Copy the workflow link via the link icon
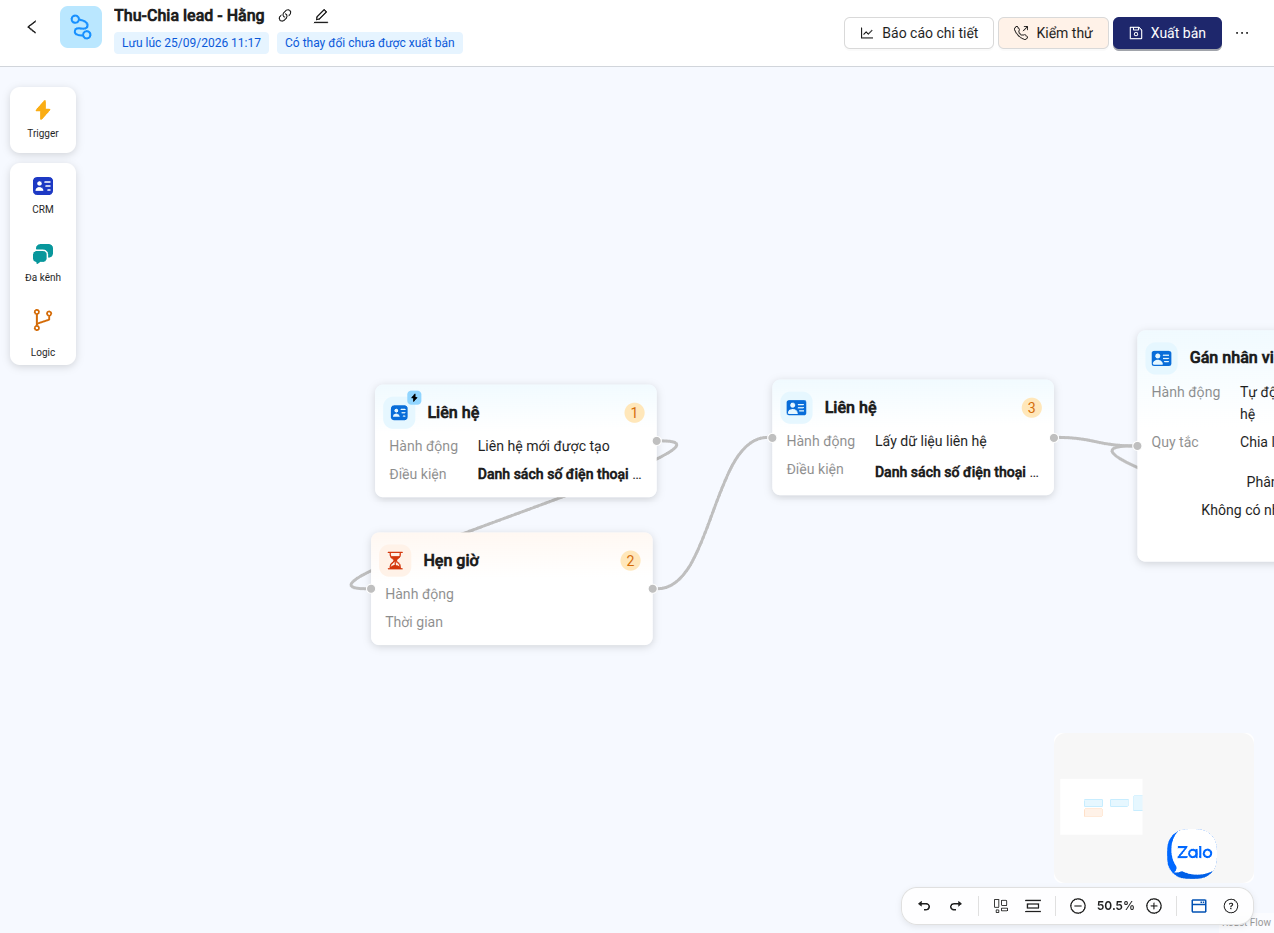Screen dimensions: 1274x933 point(285,16)
